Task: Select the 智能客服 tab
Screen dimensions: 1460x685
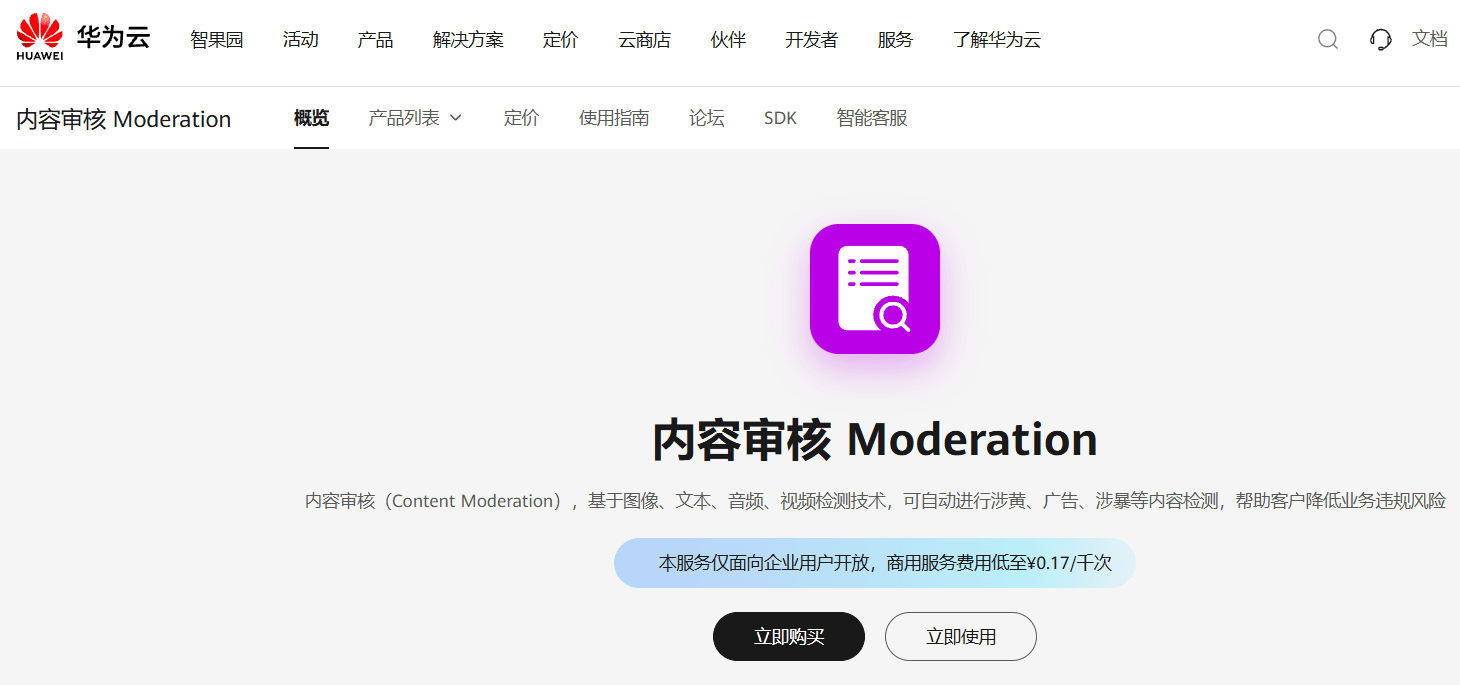Action: 872,118
